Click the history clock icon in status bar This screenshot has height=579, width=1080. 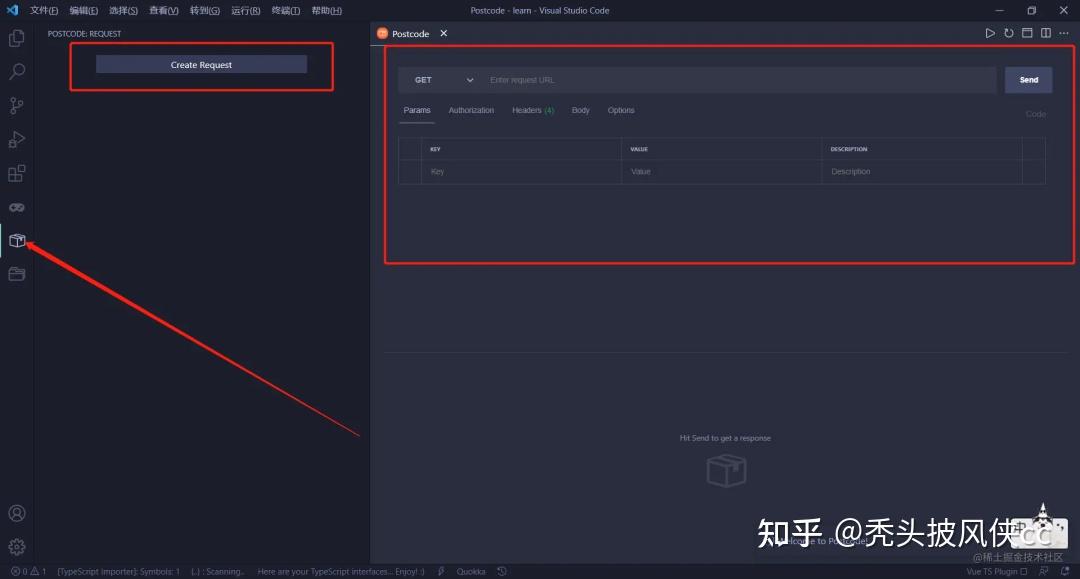(x=502, y=571)
